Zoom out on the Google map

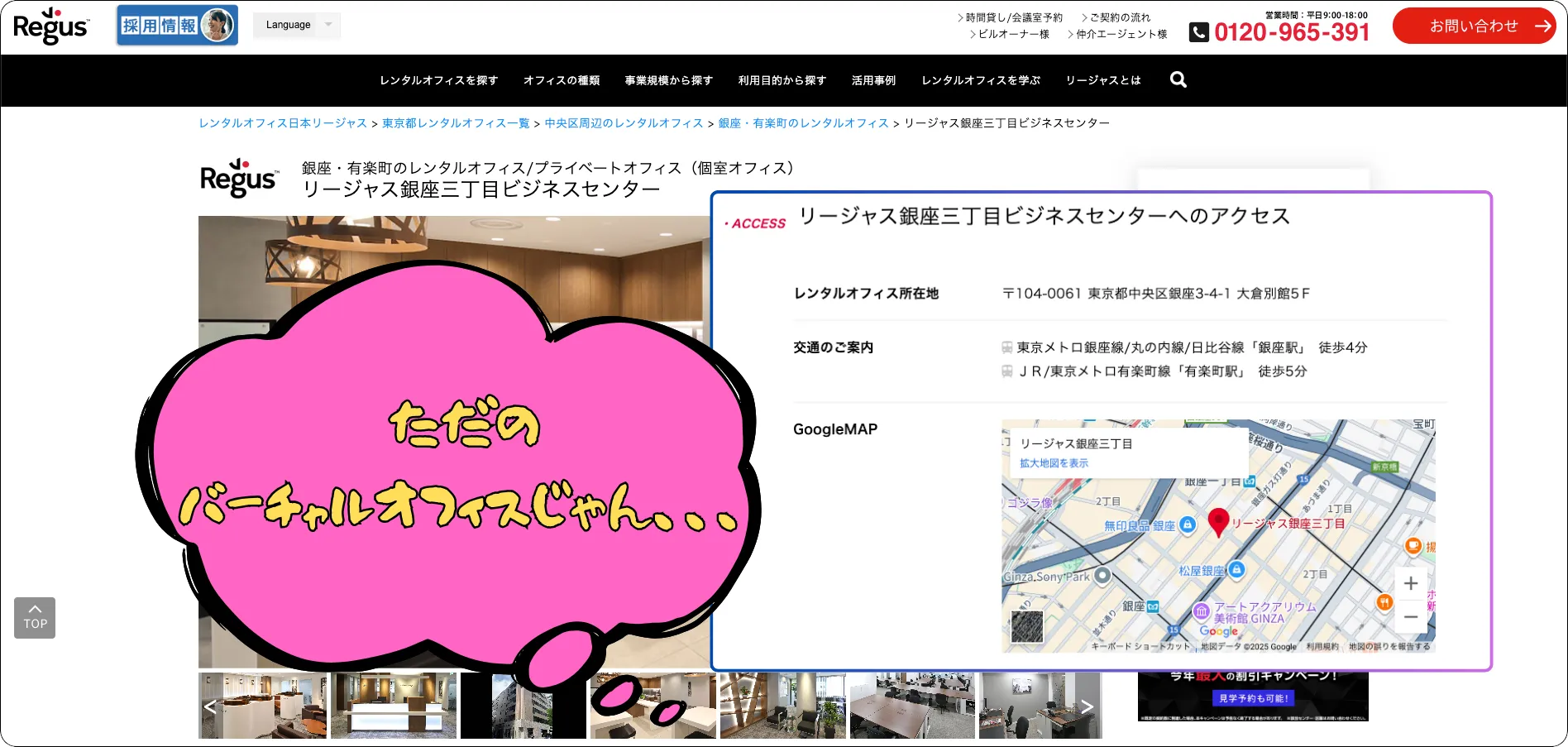pos(1410,617)
